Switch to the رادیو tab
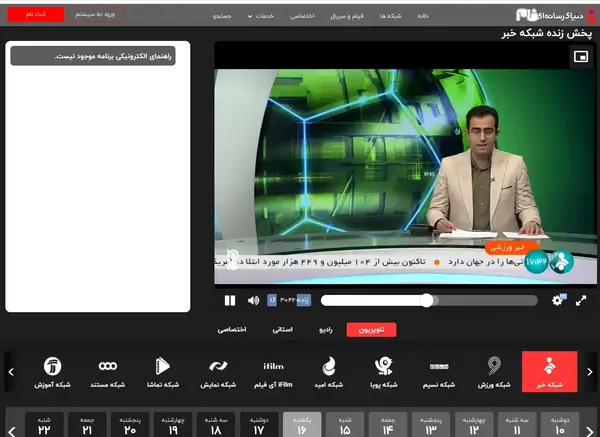Image resolution: width=600 pixels, height=437 pixels. [326, 330]
